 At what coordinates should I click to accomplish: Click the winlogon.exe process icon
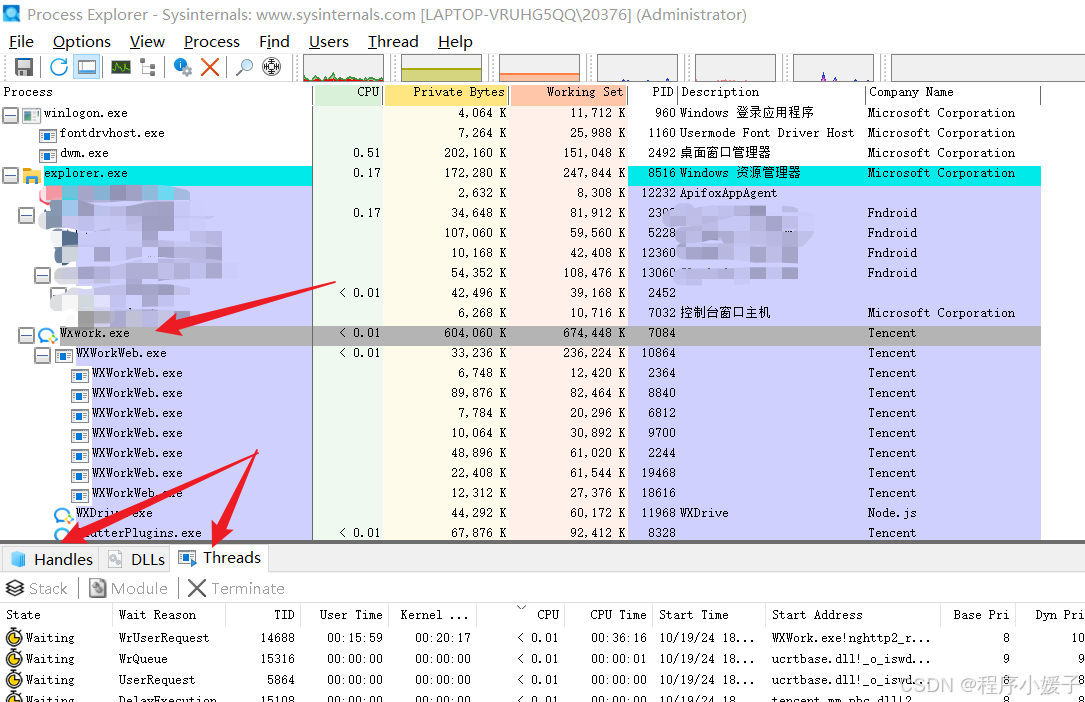coord(31,115)
